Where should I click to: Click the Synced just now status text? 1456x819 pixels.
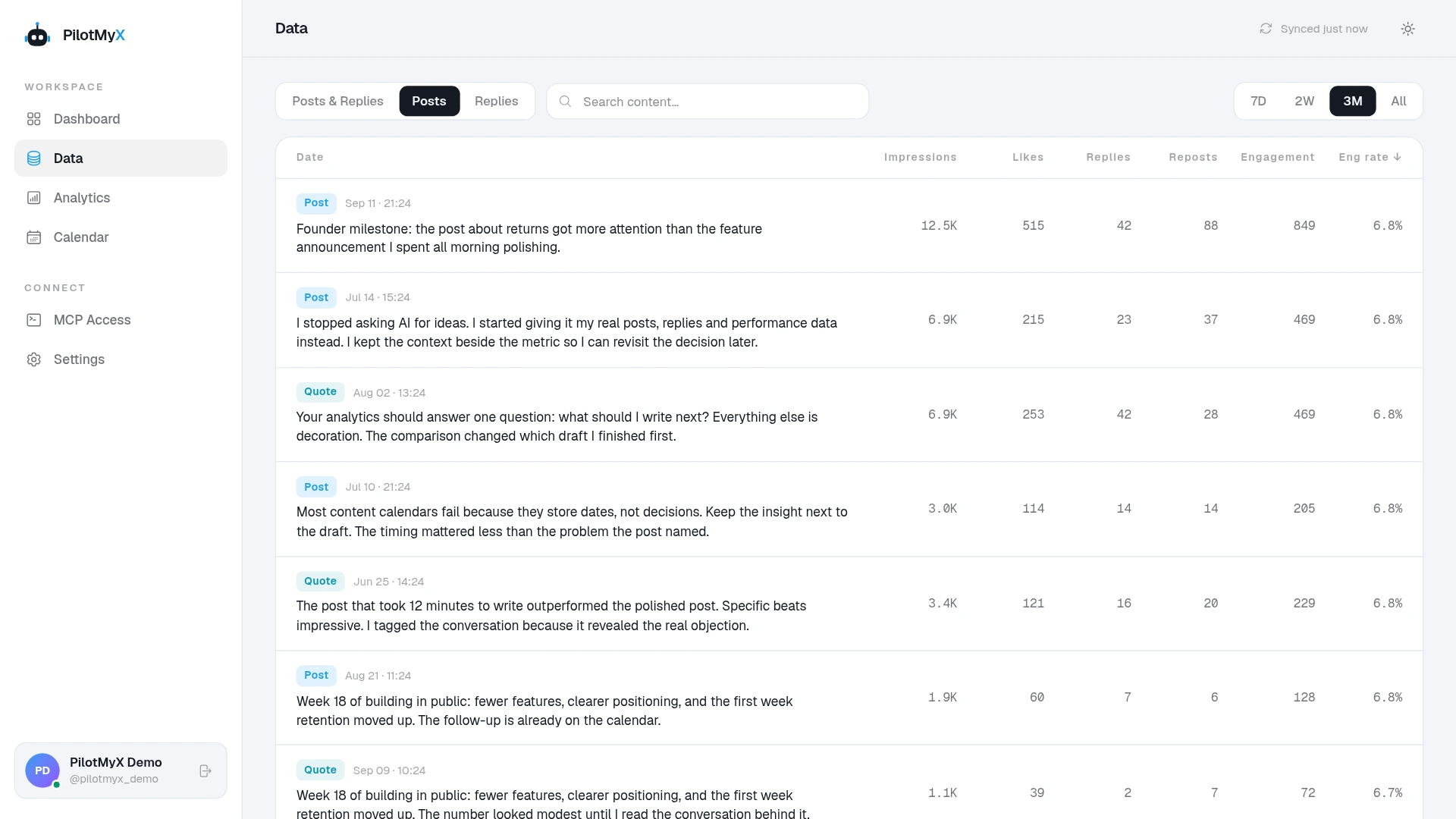(1324, 29)
